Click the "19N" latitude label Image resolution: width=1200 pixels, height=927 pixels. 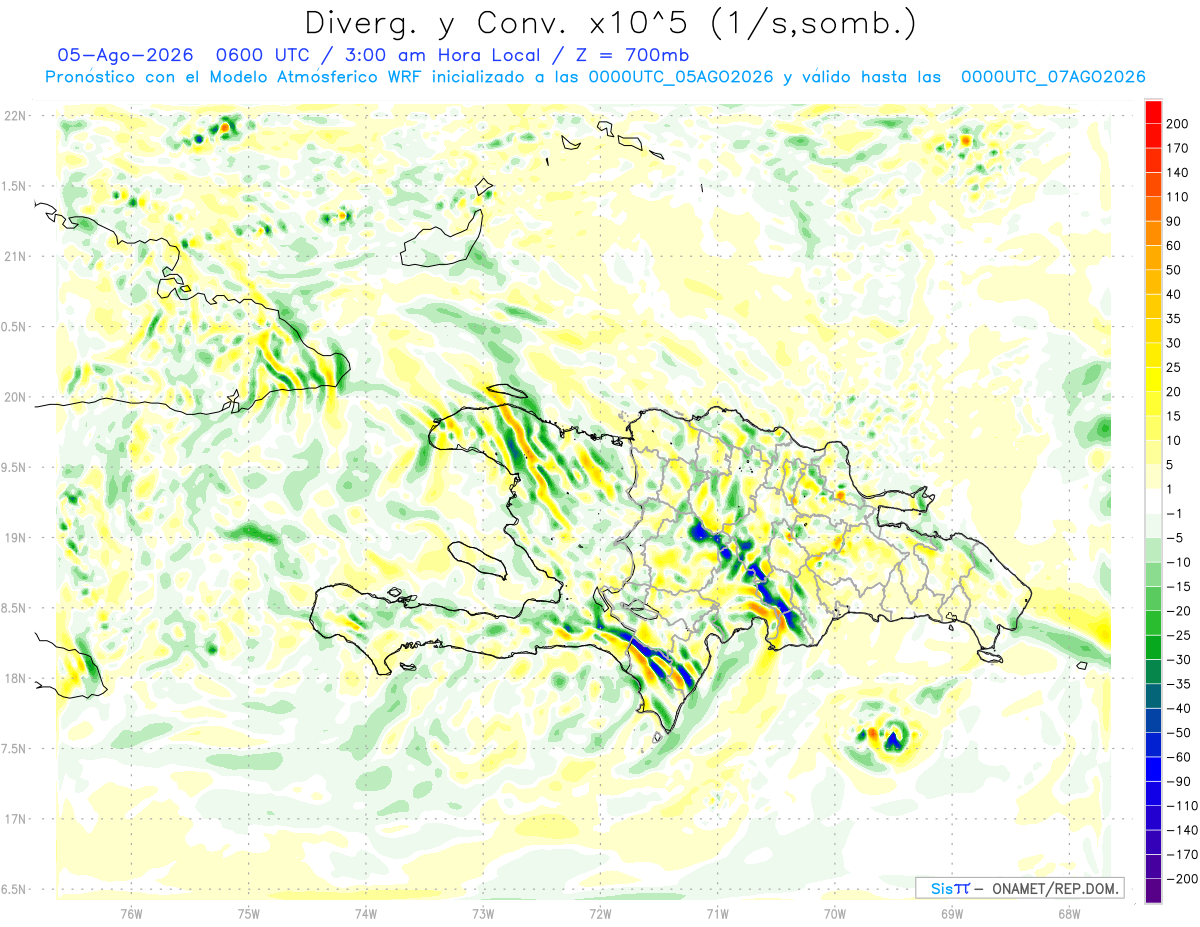pyautogui.click(x=17, y=538)
